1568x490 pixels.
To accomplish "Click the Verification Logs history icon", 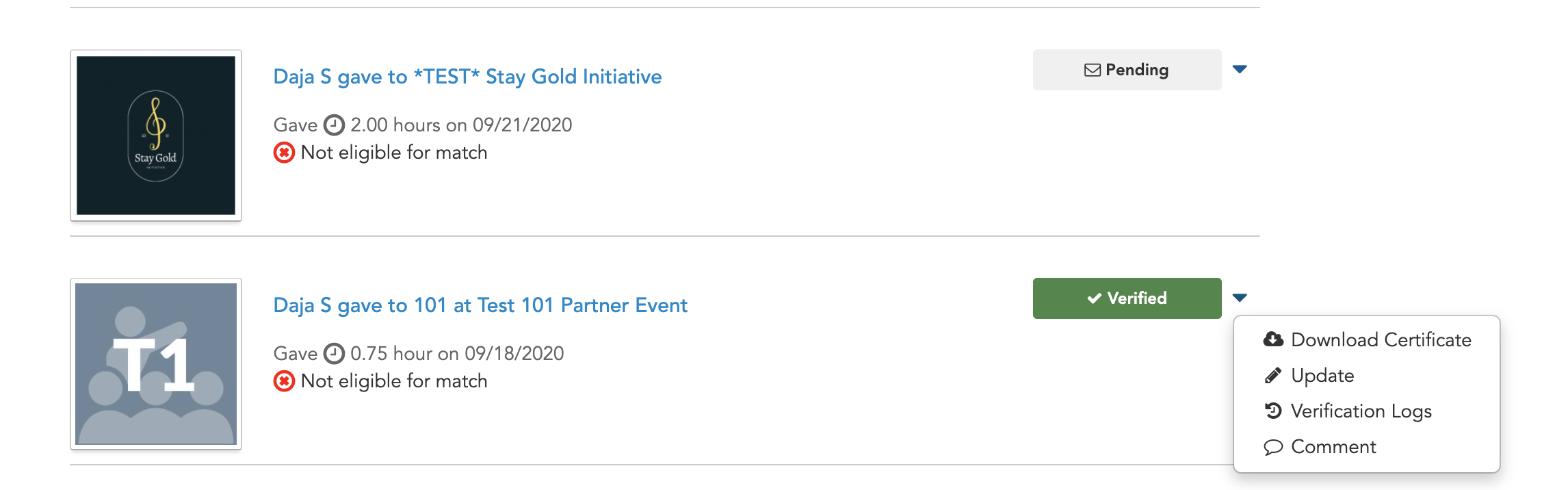I will coord(1273,411).
